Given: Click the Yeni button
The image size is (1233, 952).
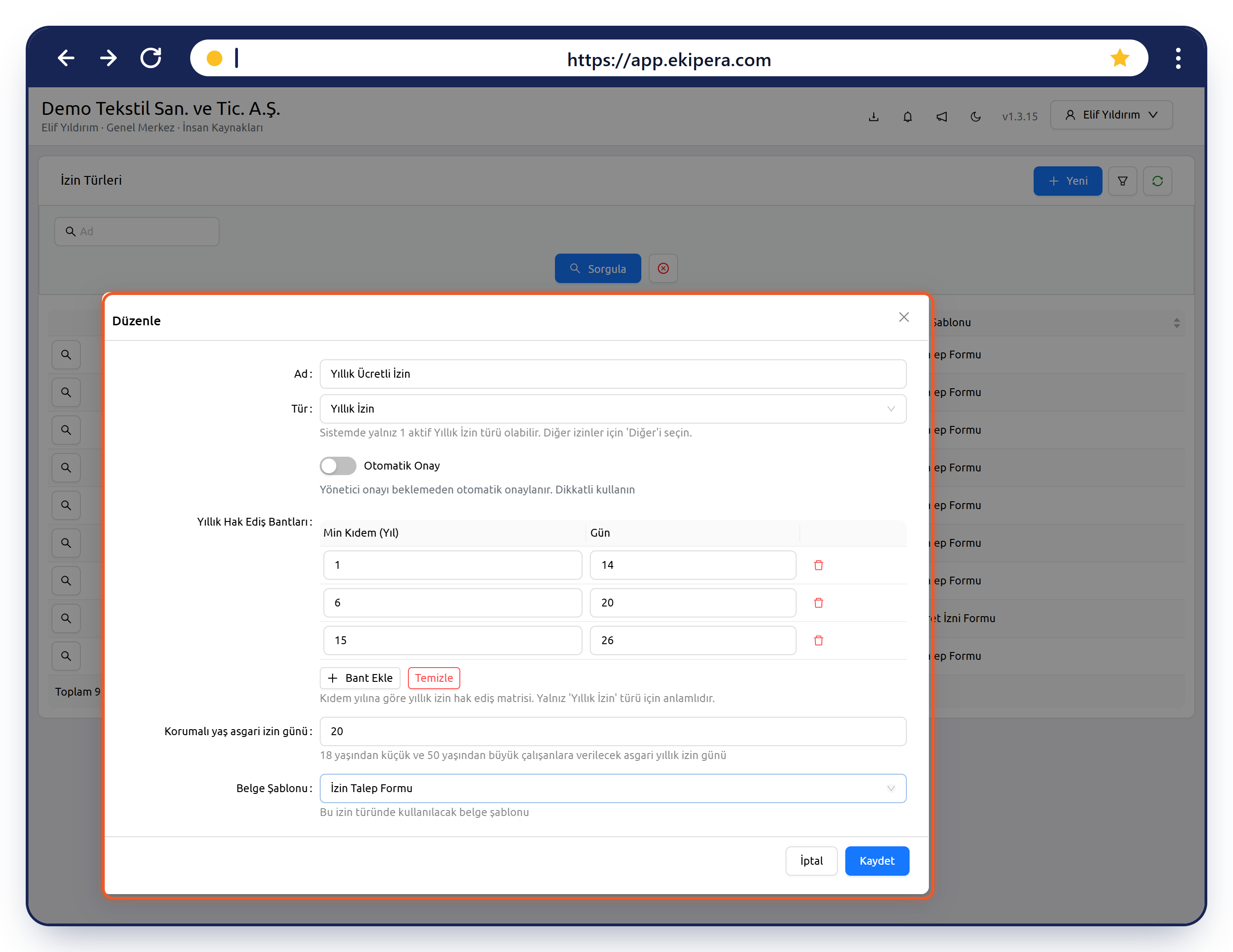Looking at the screenshot, I should click(x=1067, y=181).
